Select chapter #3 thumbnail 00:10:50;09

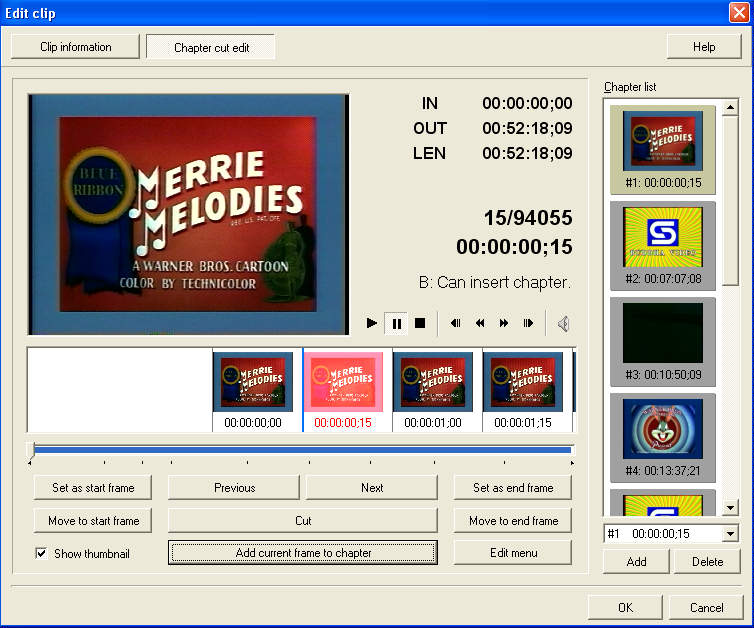tap(663, 342)
